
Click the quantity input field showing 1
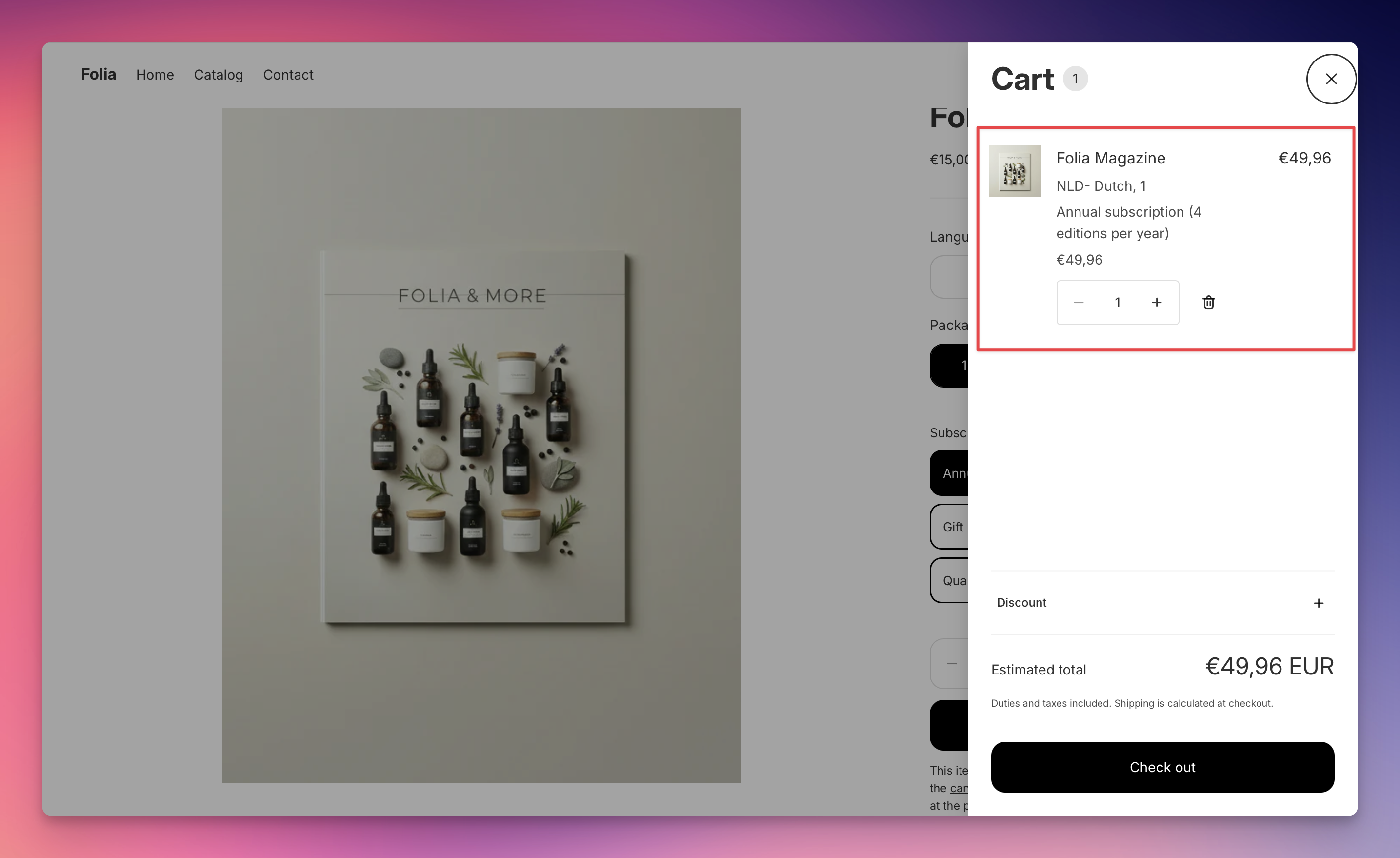pos(1117,302)
